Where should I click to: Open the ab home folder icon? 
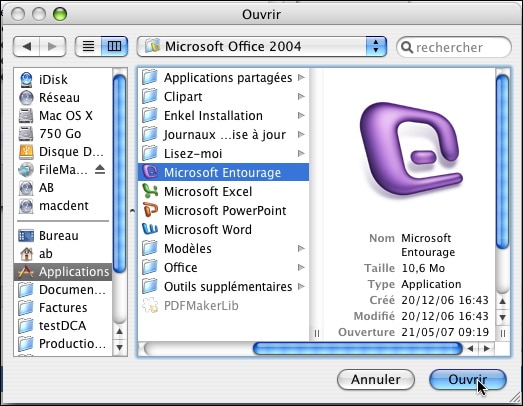tap(26, 254)
